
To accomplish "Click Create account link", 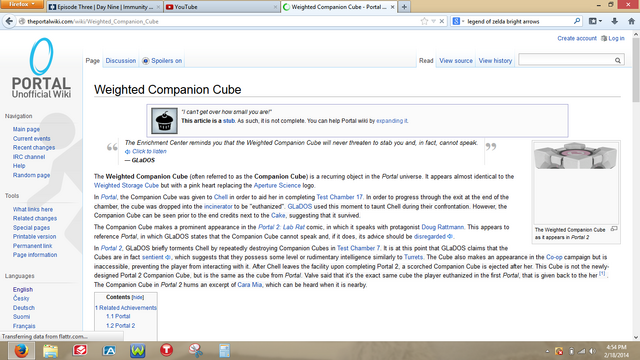I will (x=577, y=38).
